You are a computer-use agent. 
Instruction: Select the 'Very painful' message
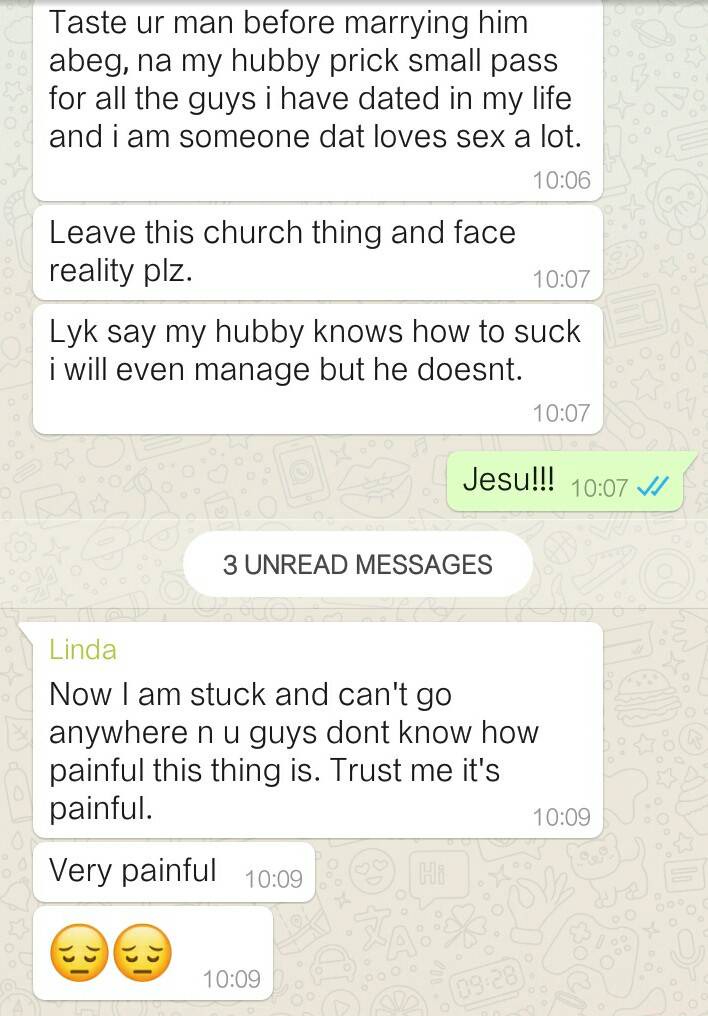click(x=174, y=872)
